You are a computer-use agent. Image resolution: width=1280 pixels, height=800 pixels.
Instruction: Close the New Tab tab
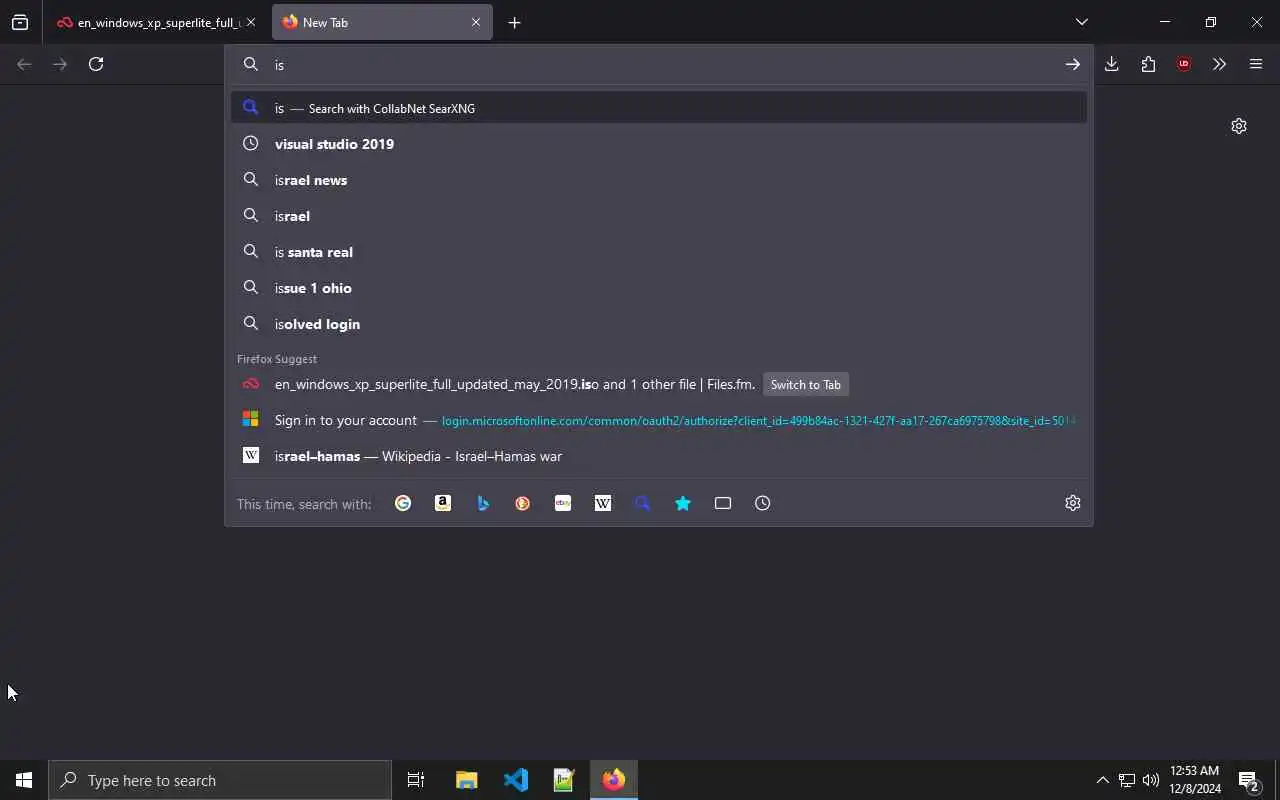[476, 22]
